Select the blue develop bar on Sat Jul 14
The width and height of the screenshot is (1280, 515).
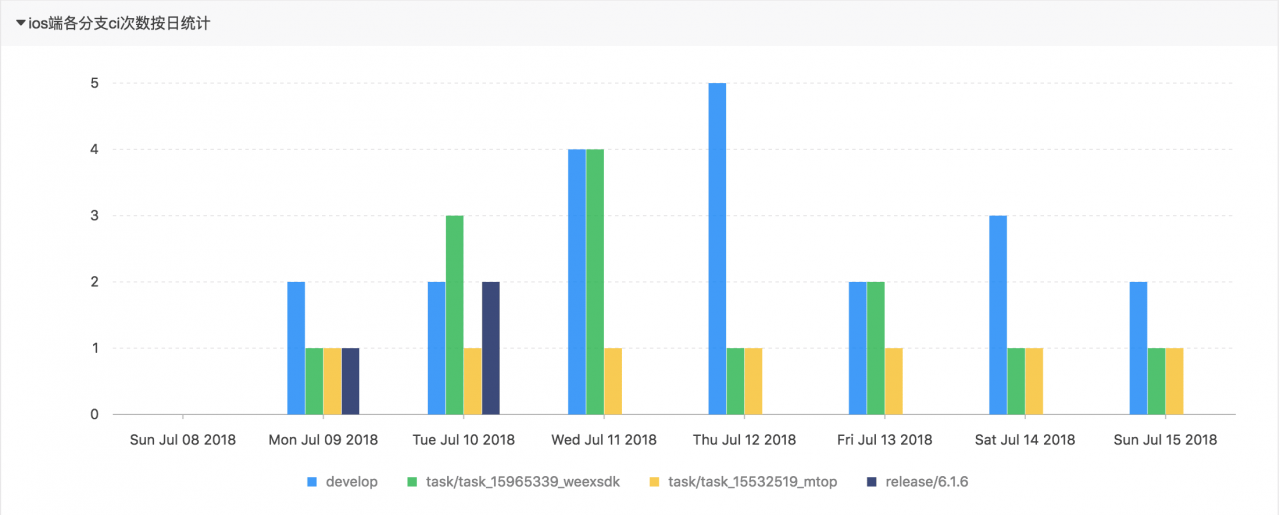(998, 315)
